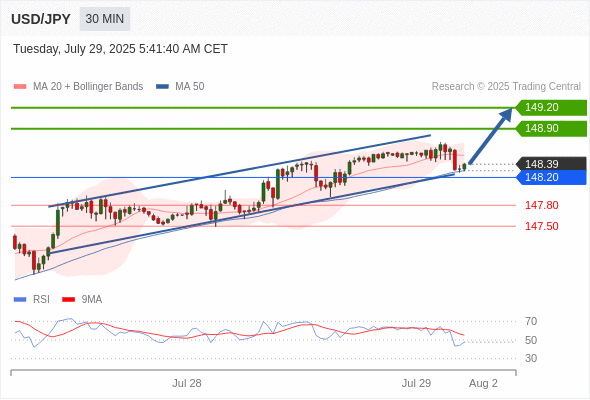
Task: Click the green 149.20 resistance label
Action: pos(551,108)
